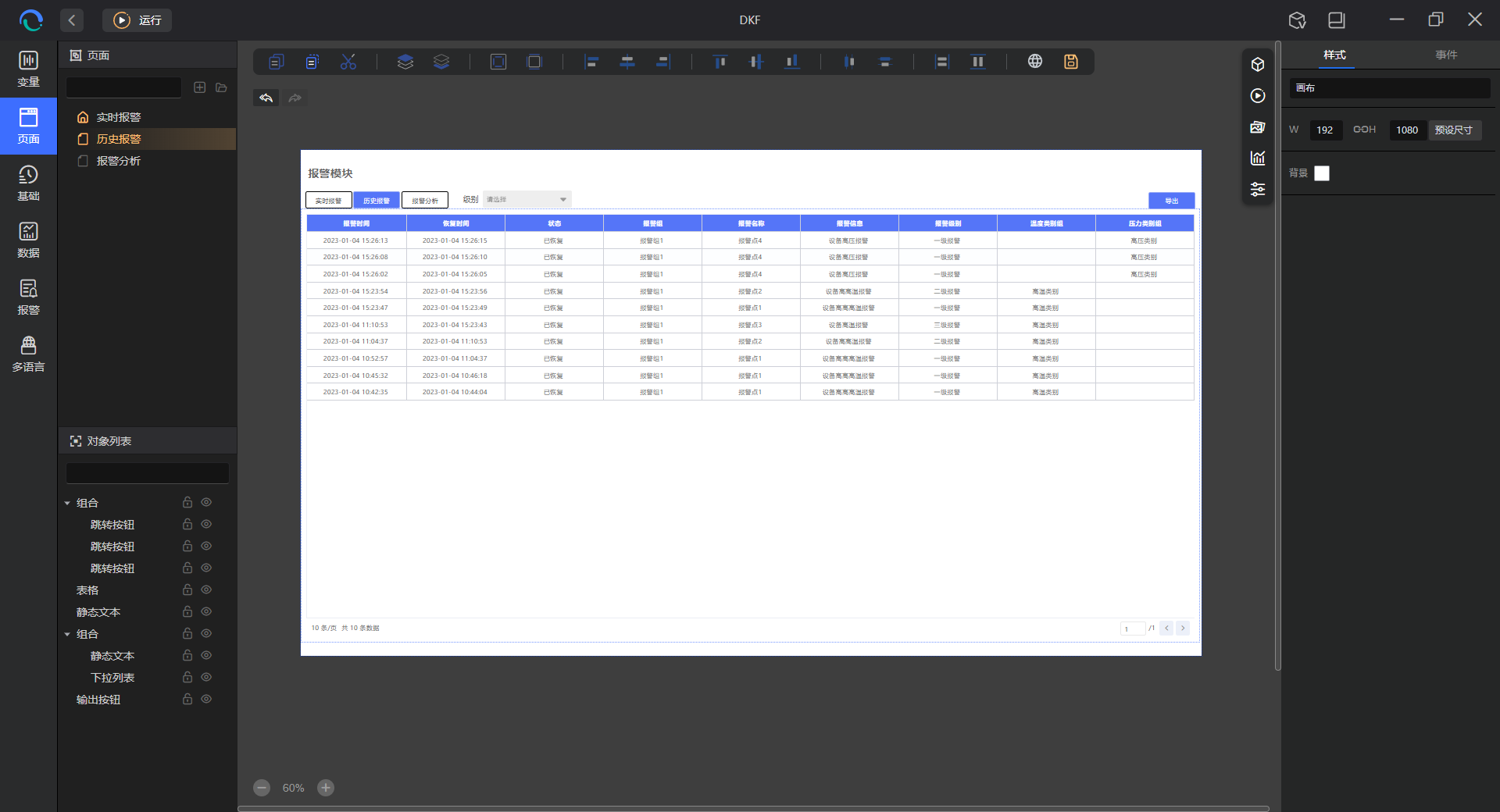Open the 数据 section in the sidebar
The image size is (1500, 812).
(x=28, y=240)
